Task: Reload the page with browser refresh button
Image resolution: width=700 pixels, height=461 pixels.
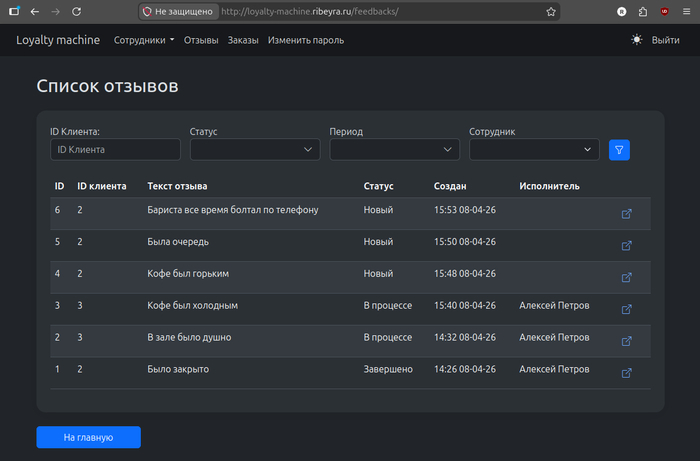Action: (82, 12)
